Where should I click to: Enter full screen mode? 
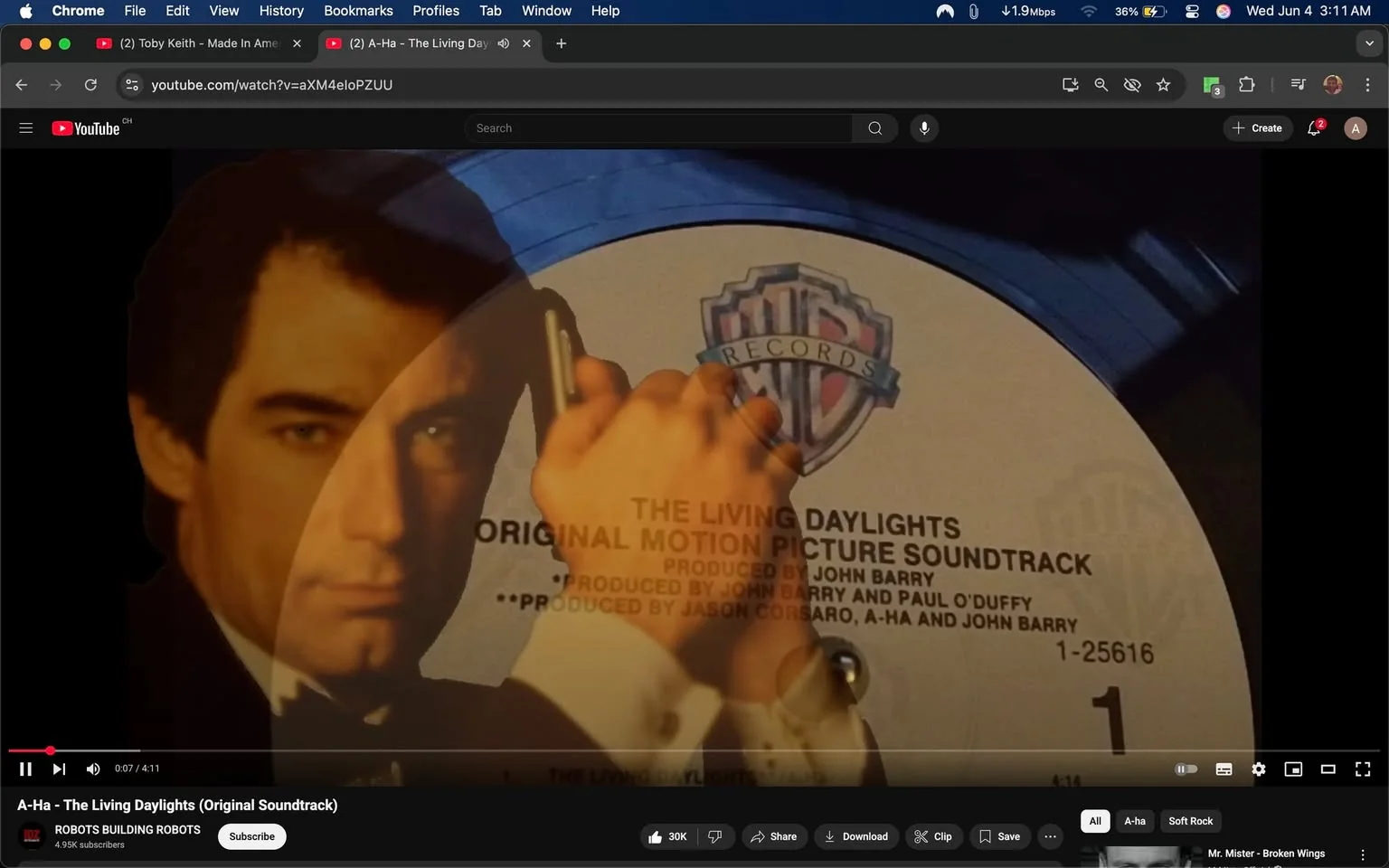(1363, 769)
